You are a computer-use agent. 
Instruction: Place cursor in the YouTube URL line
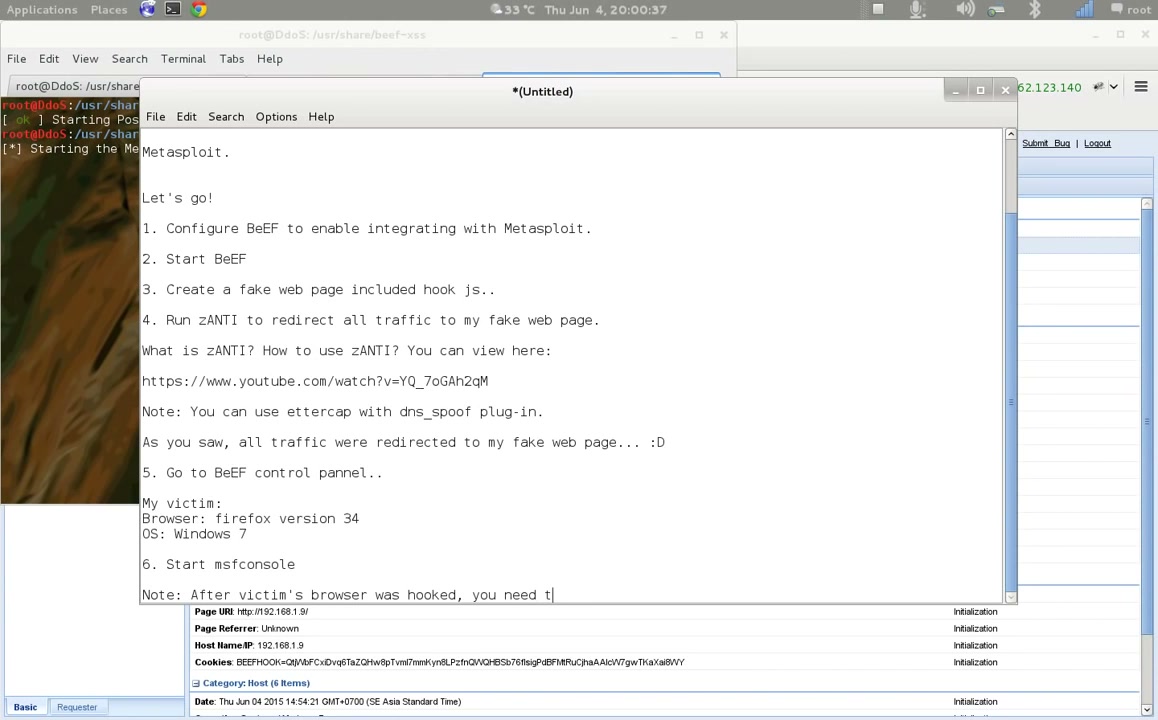tap(315, 381)
